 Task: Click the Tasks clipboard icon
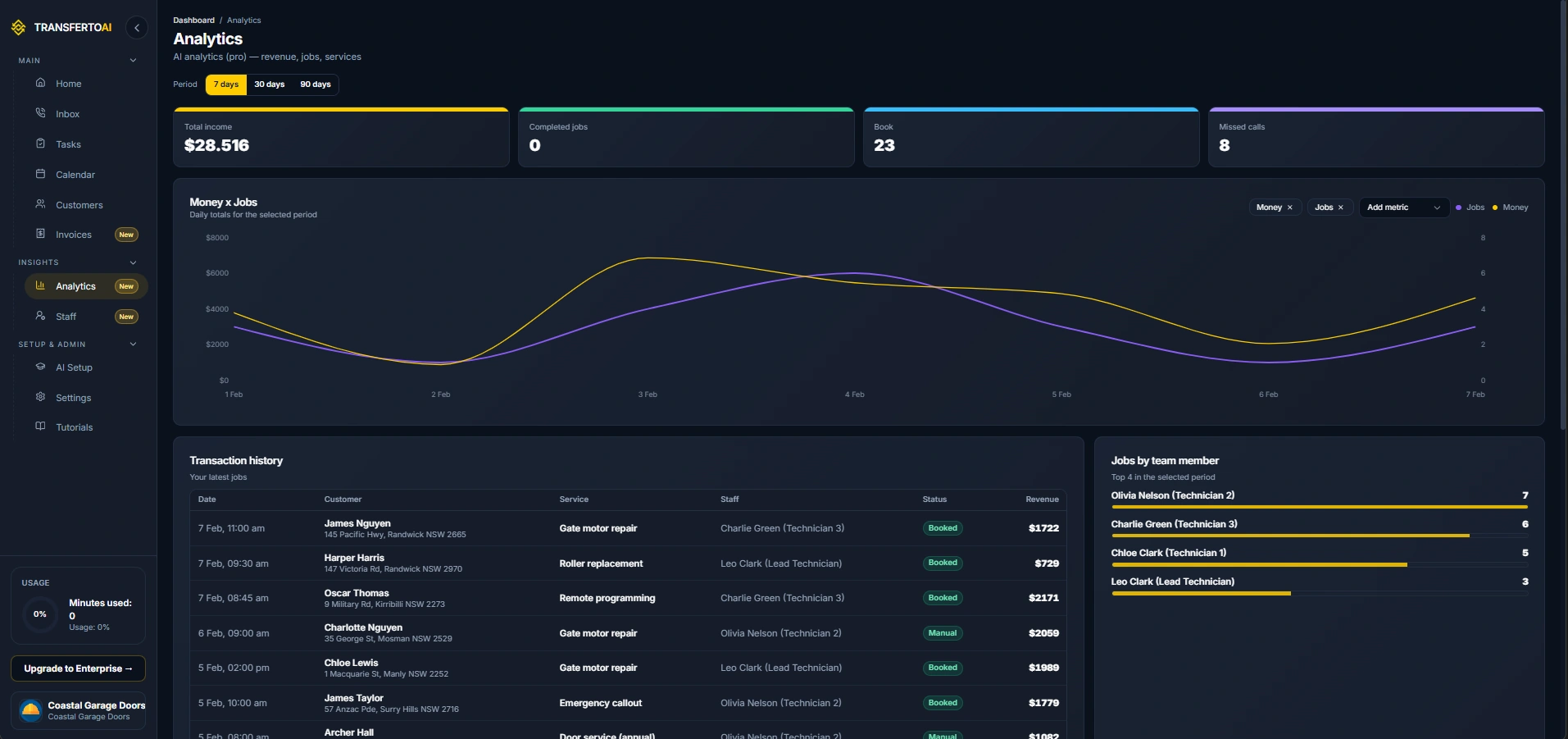[40, 144]
